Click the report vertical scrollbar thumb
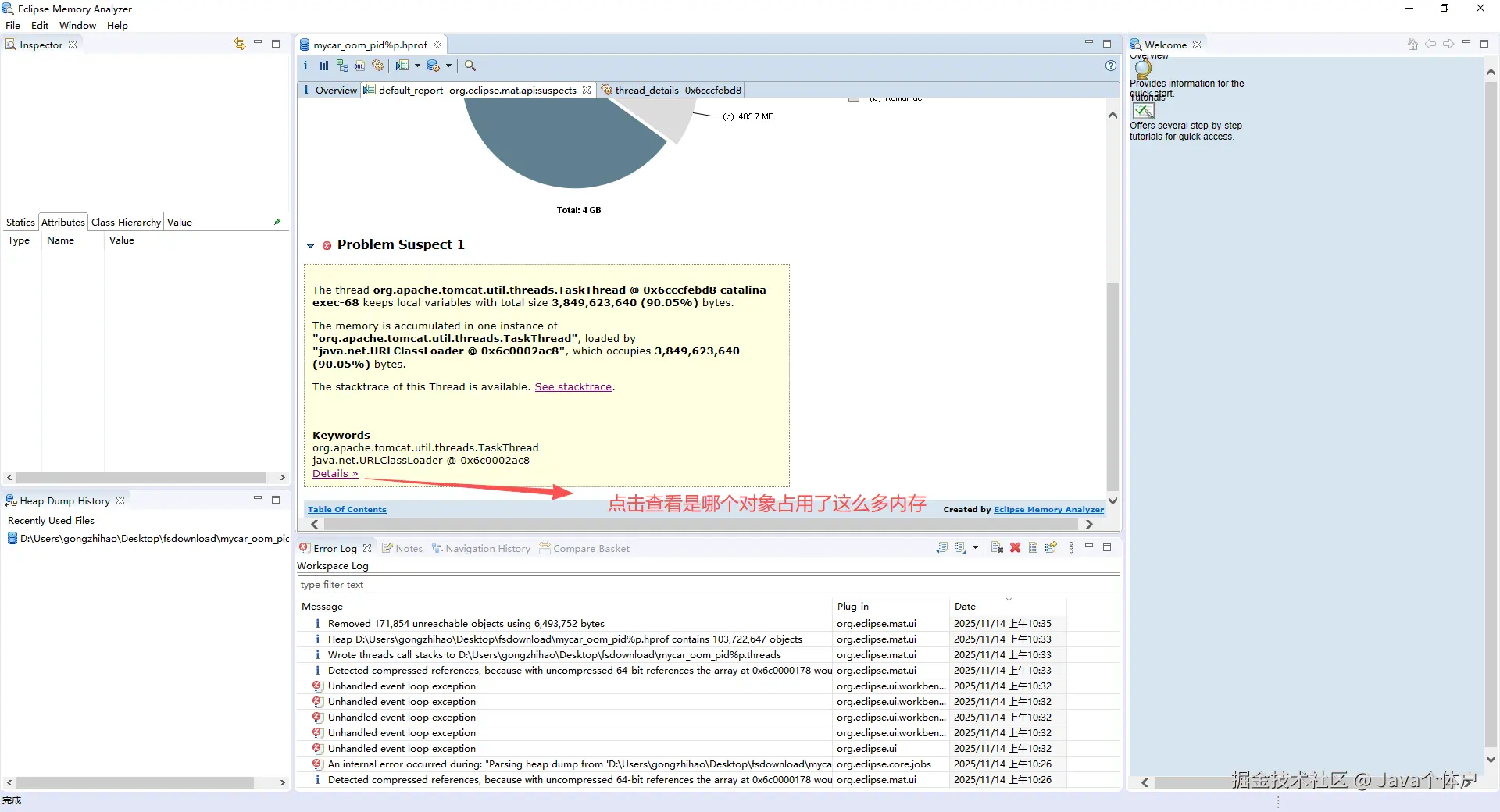Image resolution: width=1500 pixels, height=812 pixels. click(1112, 386)
